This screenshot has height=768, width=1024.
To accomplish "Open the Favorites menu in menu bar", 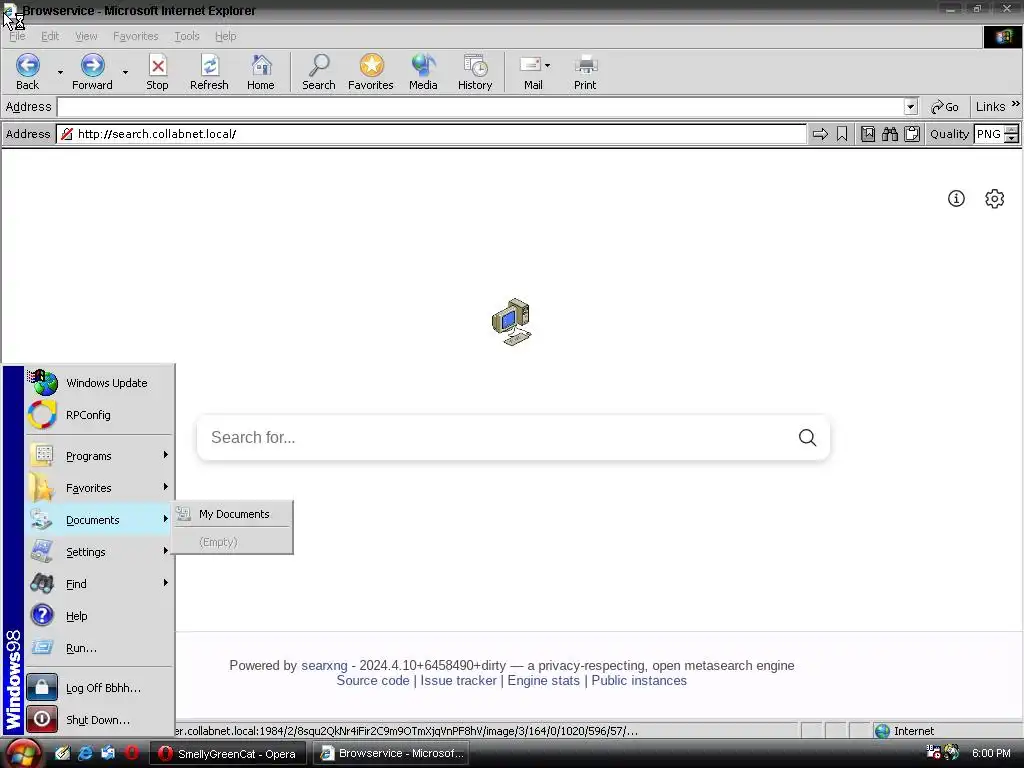I will coord(135,36).
